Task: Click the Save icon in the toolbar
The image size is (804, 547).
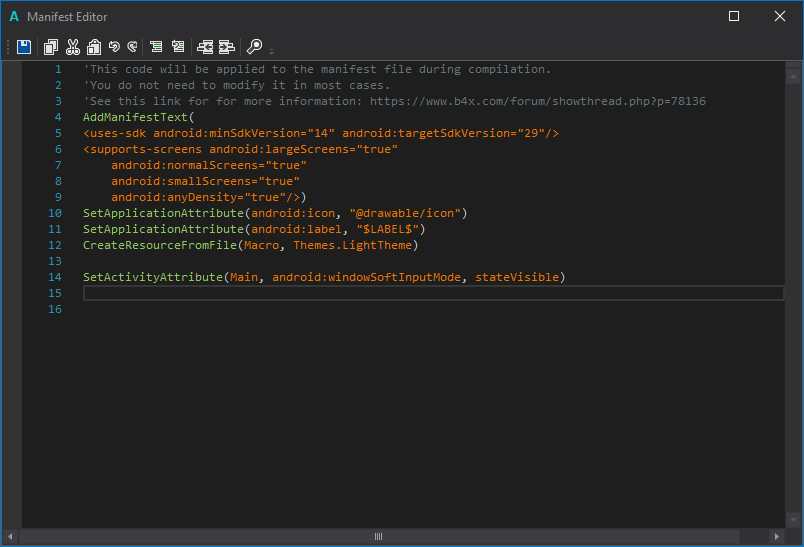Action: (x=24, y=46)
